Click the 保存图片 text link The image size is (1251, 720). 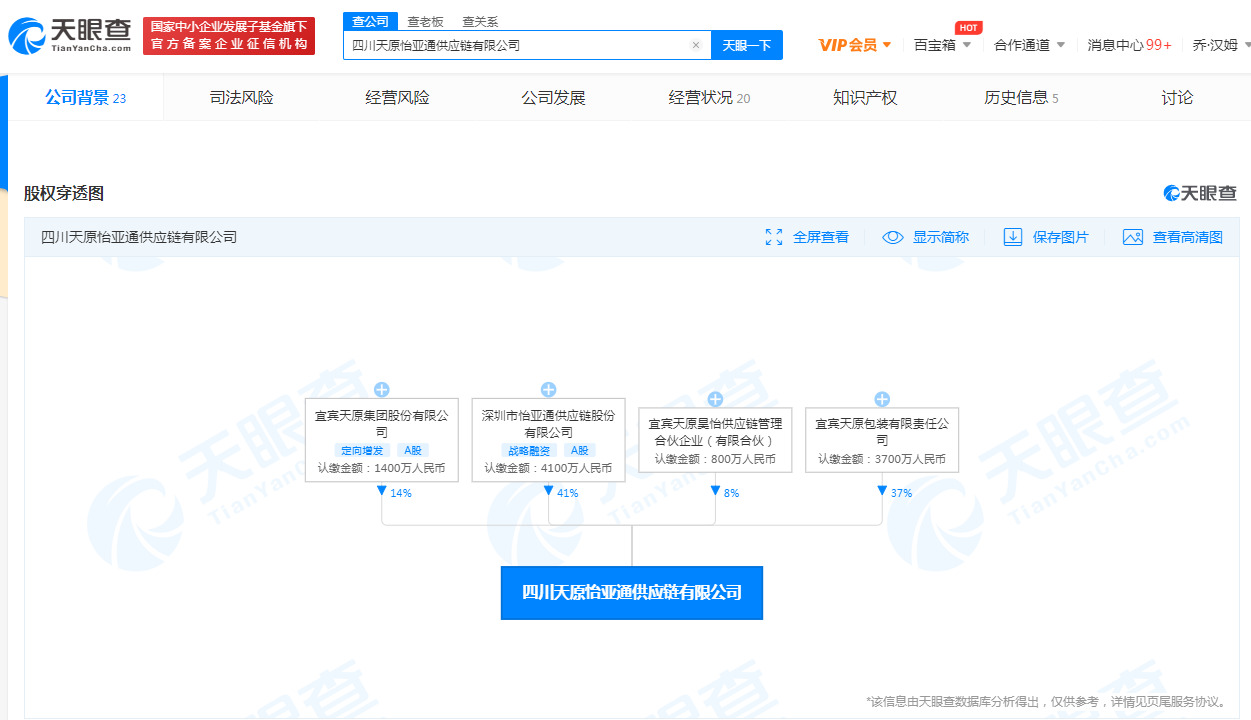coord(1061,237)
